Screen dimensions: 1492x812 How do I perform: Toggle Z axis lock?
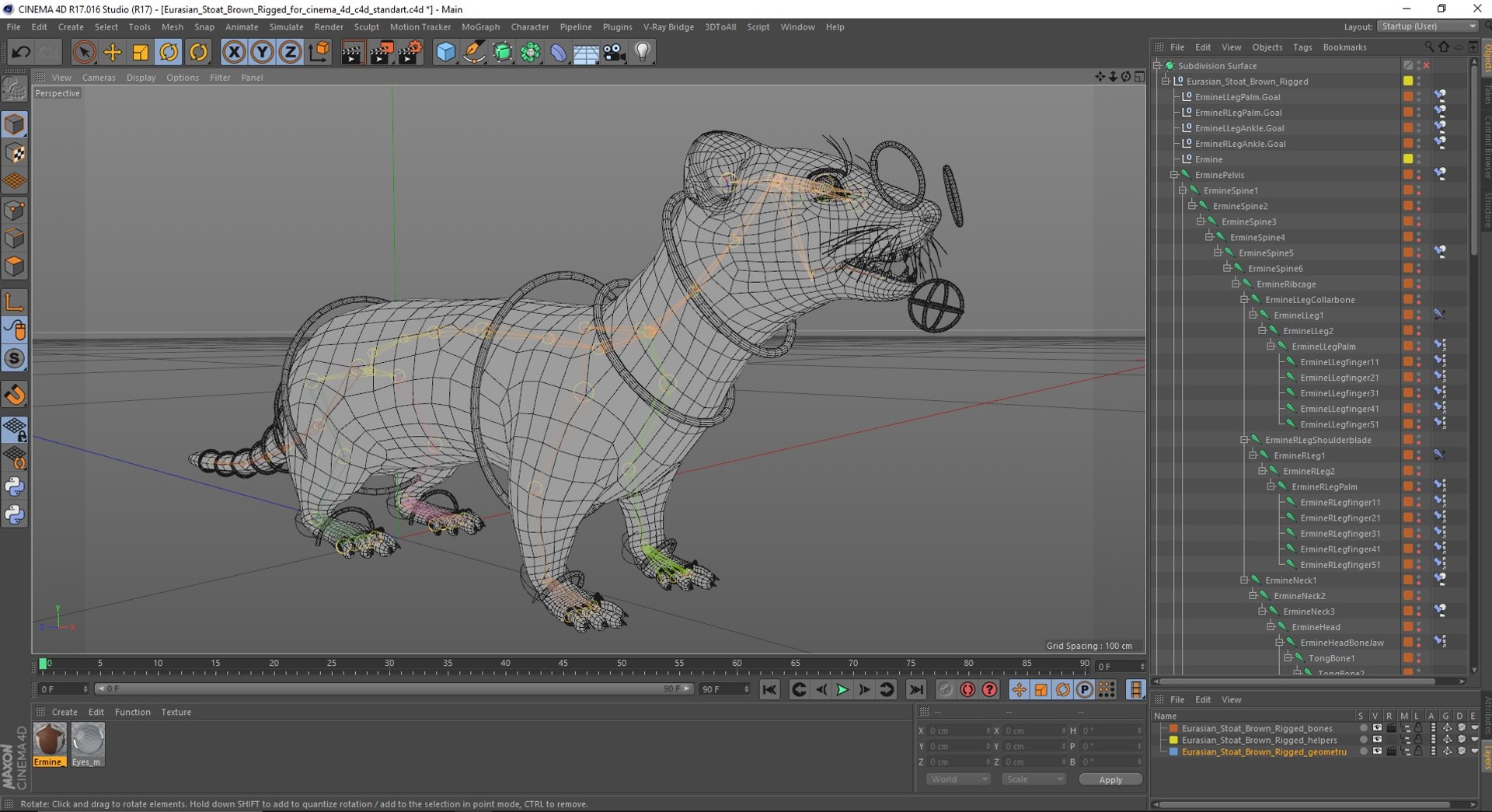[290, 52]
